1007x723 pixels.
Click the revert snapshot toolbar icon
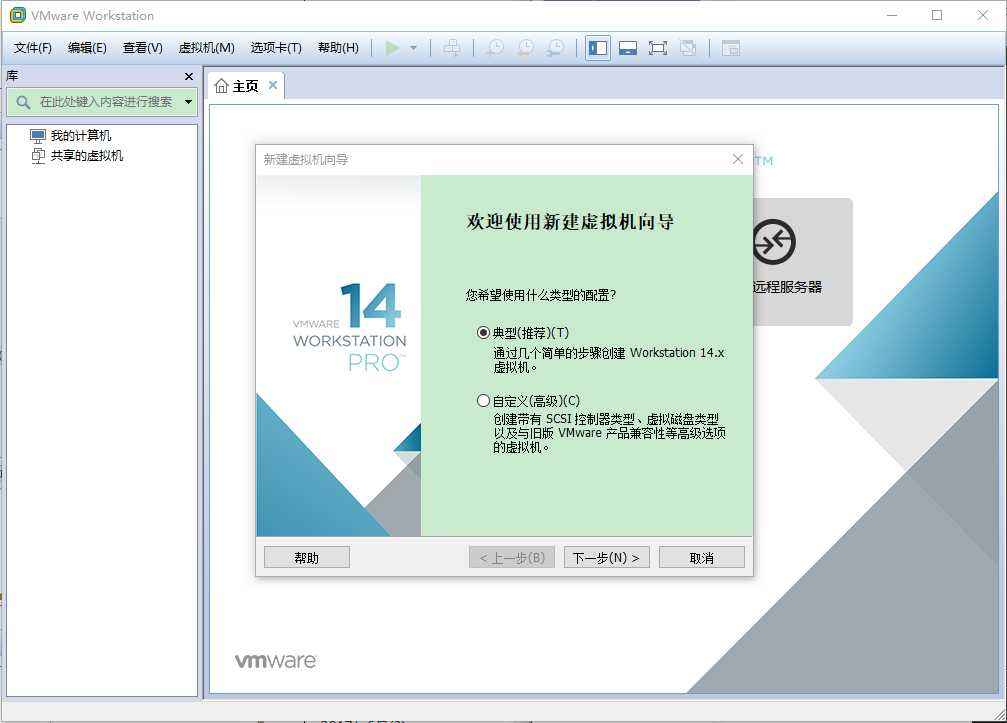[x=525, y=48]
